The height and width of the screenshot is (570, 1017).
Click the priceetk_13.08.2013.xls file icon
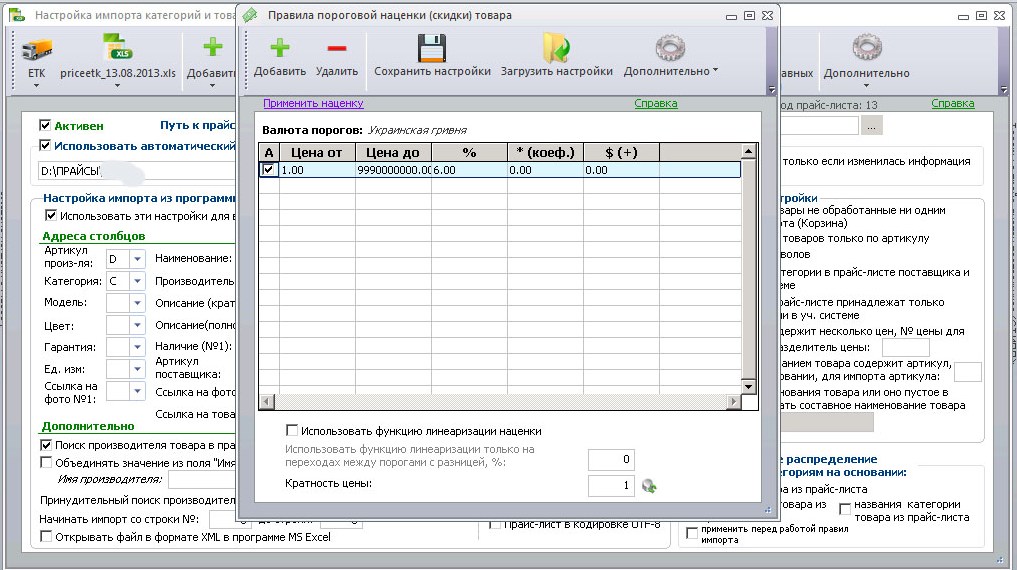[x=117, y=48]
